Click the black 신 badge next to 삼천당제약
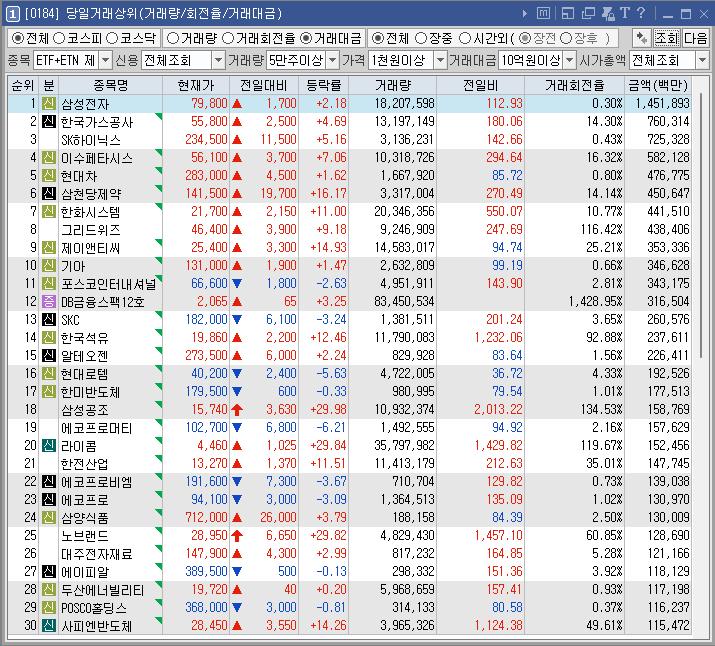The width and height of the screenshot is (715, 646). 49,194
